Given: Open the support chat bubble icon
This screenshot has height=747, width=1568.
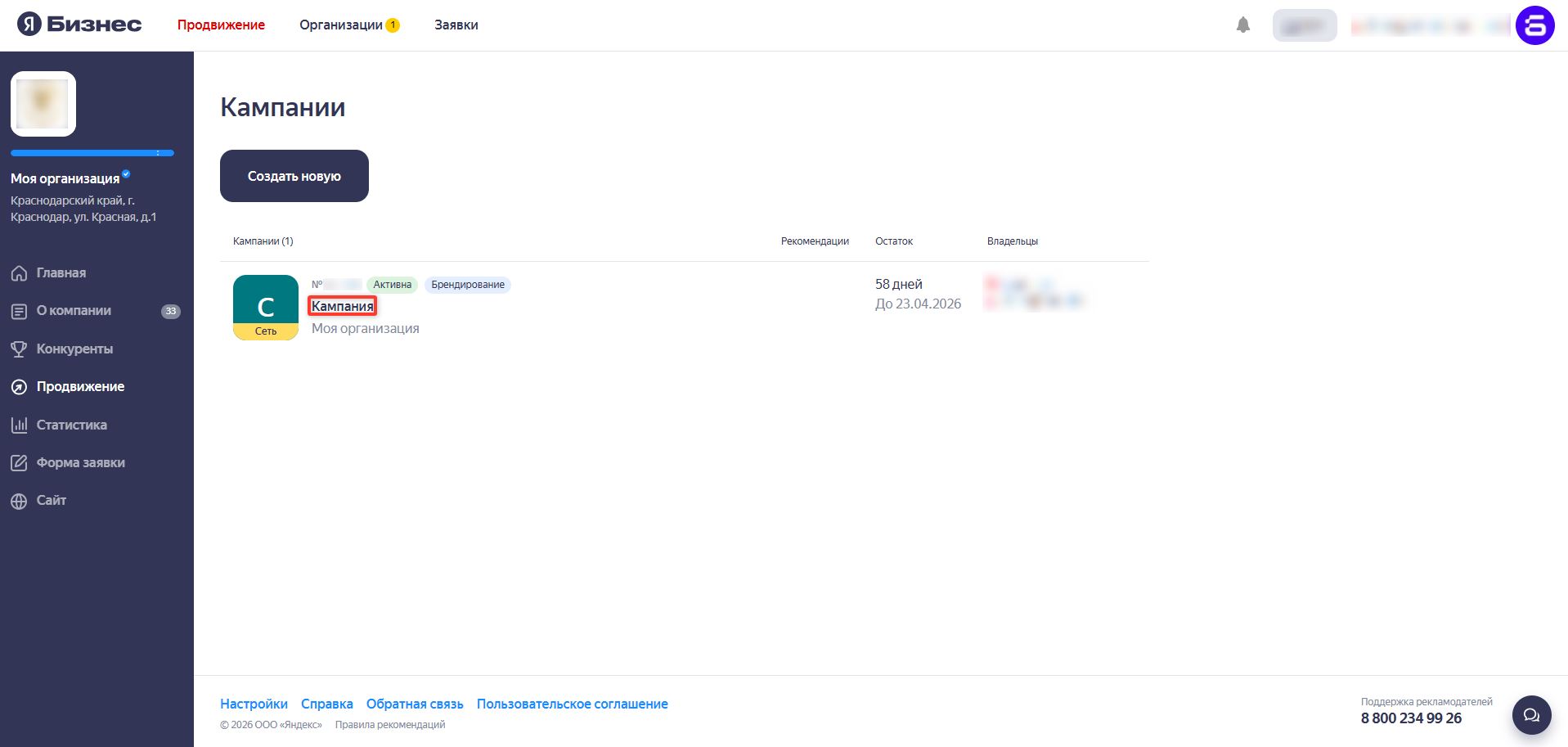Looking at the screenshot, I should (x=1531, y=715).
